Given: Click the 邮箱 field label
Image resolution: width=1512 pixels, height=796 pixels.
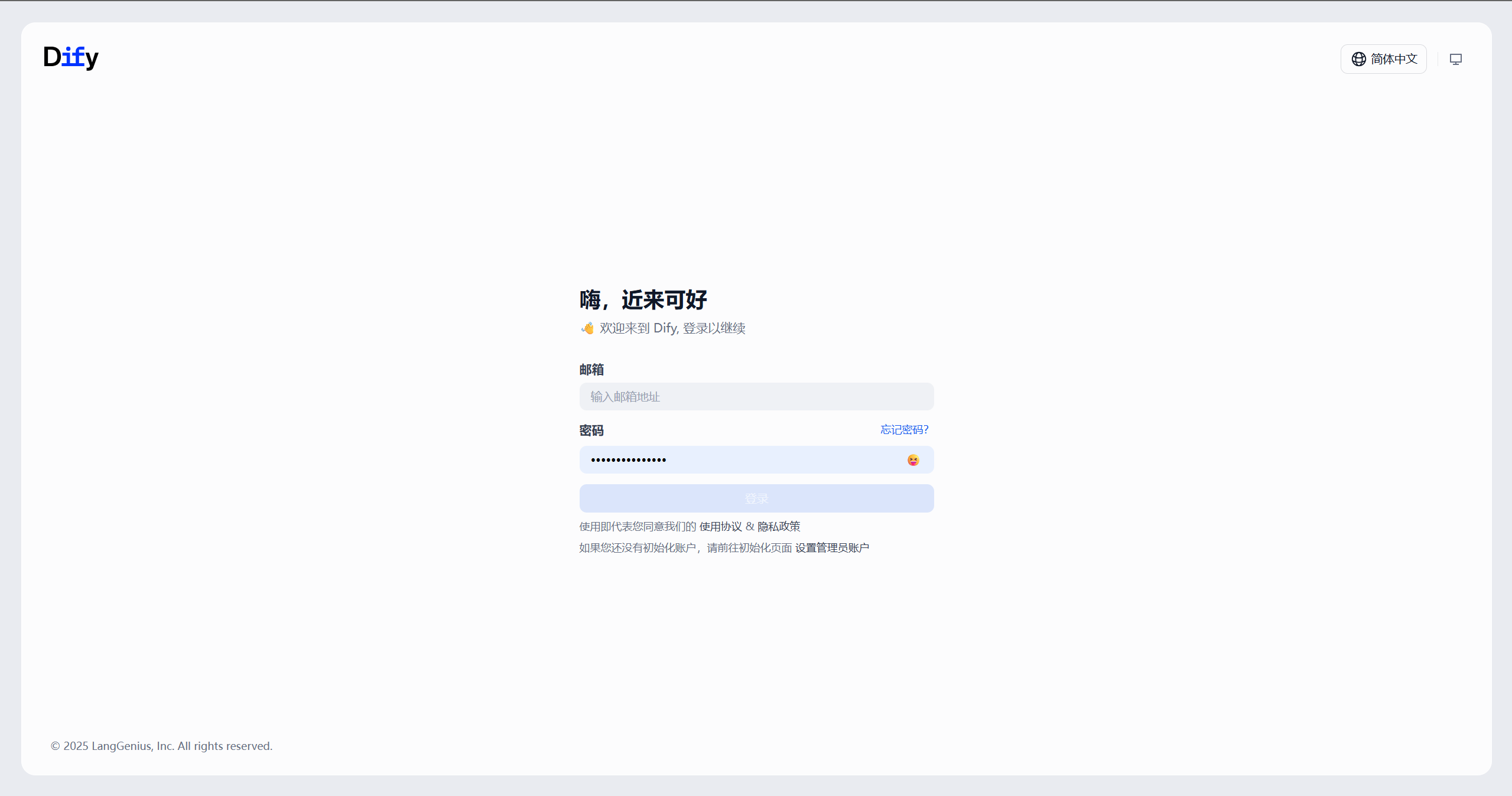Looking at the screenshot, I should pyautogui.click(x=591, y=370).
